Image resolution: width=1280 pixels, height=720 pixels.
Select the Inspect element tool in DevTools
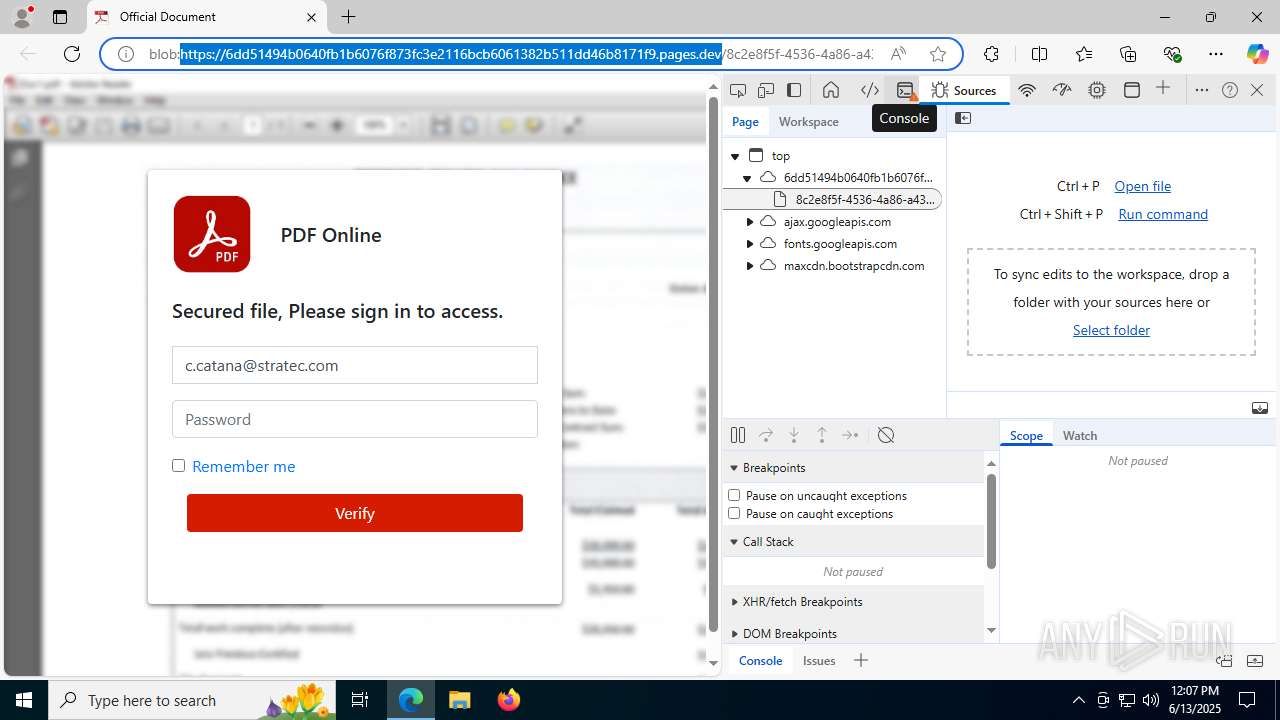(738, 90)
